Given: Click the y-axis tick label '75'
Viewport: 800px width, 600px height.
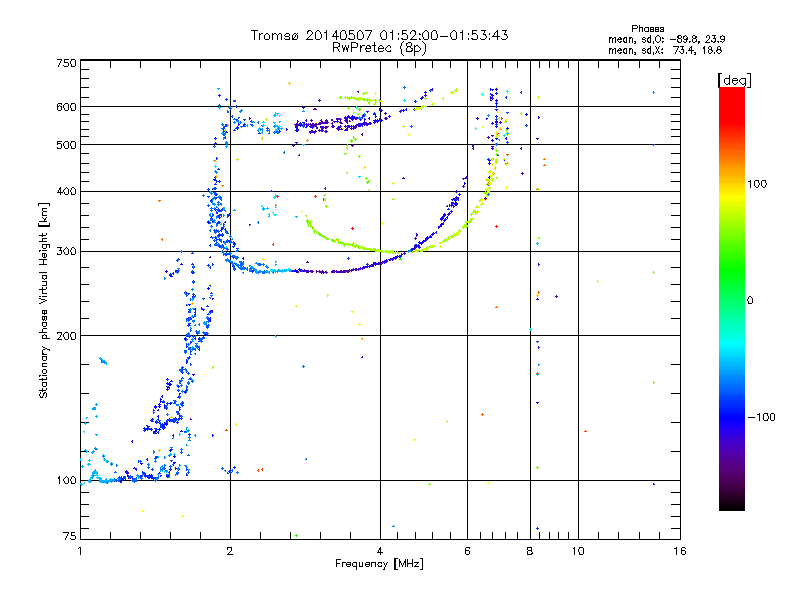Looking at the screenshot, I should tap(70, 536).
